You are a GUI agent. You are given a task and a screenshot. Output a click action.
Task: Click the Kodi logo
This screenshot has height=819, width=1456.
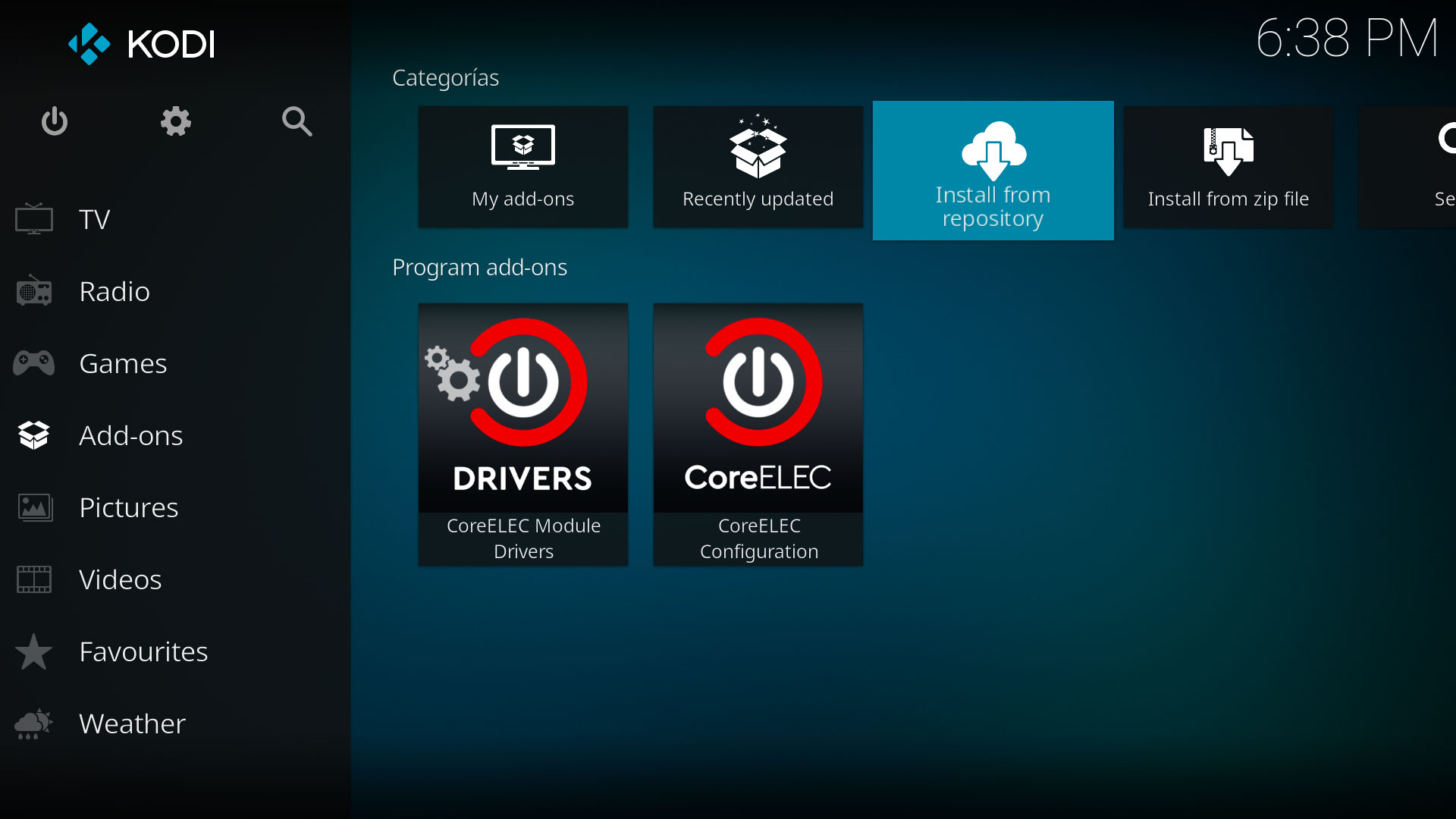(x=142, y=44)
